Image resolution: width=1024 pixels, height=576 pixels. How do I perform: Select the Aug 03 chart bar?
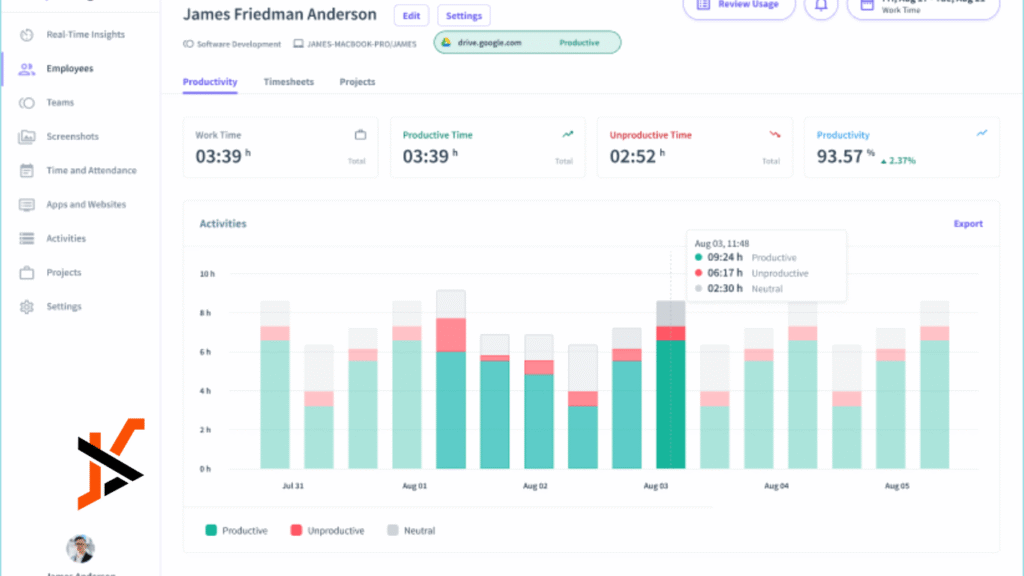pyautogui.click(x=670, y=400)
